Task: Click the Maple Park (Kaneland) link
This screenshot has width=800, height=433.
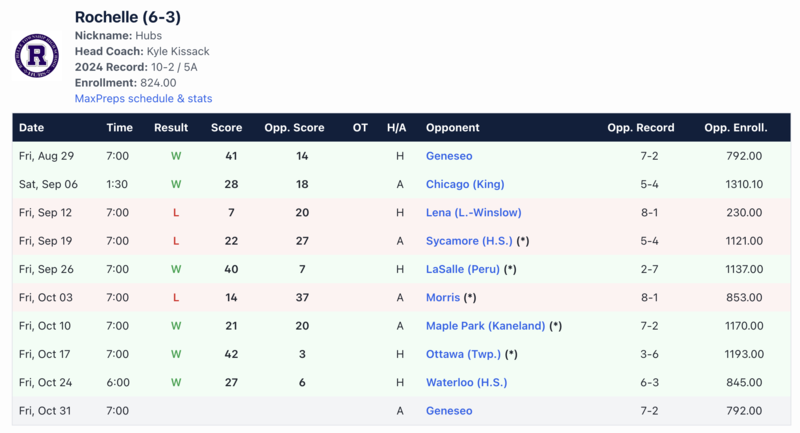Action: coord(486,326)
